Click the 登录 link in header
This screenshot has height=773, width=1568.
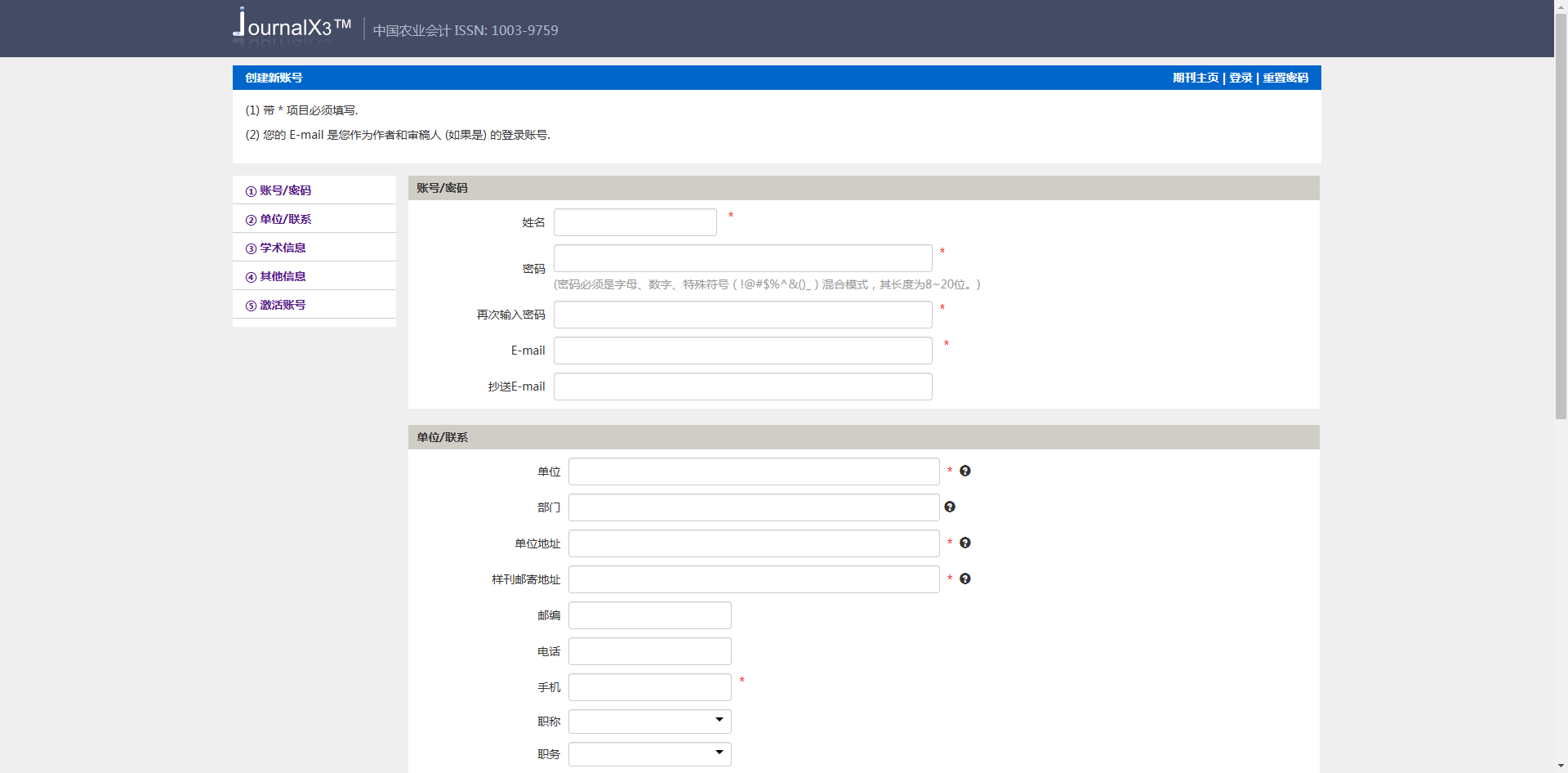pos(1240,78)
